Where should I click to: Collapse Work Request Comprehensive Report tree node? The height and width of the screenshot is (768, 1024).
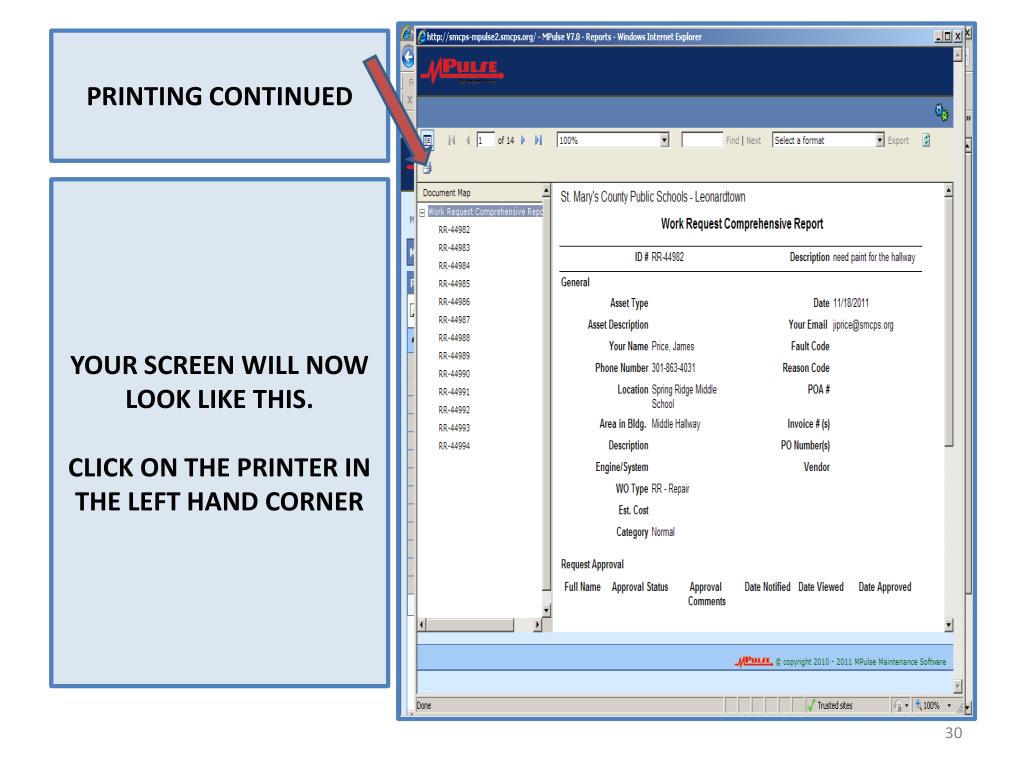[422, 212]
